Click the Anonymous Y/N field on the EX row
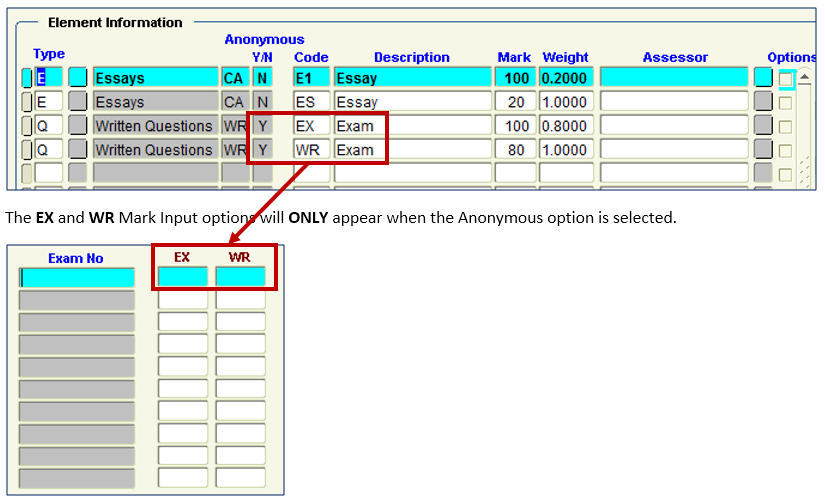Image resolution: width=825 pixels, height=496 pixels. tap(262, 126)
